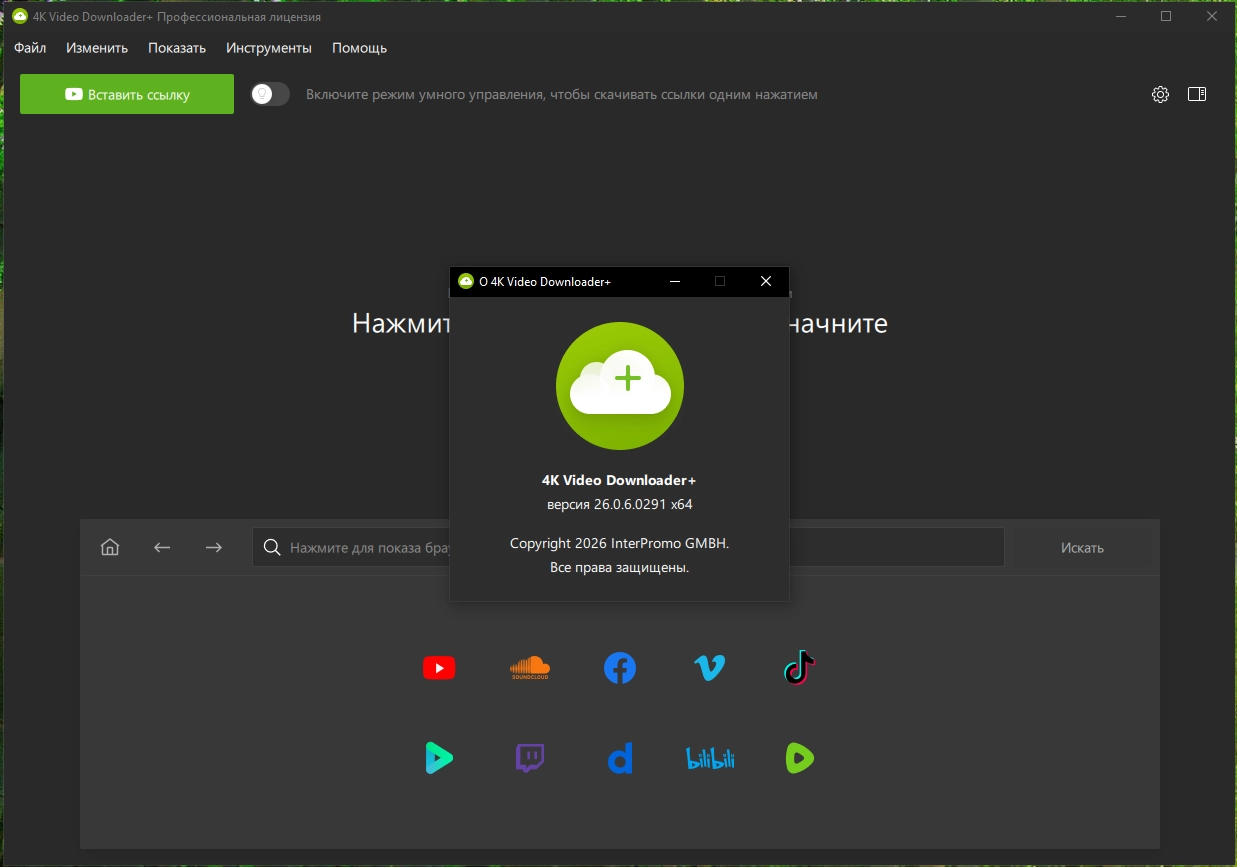Click the large green cloud logo

click(x=620, y=386)
